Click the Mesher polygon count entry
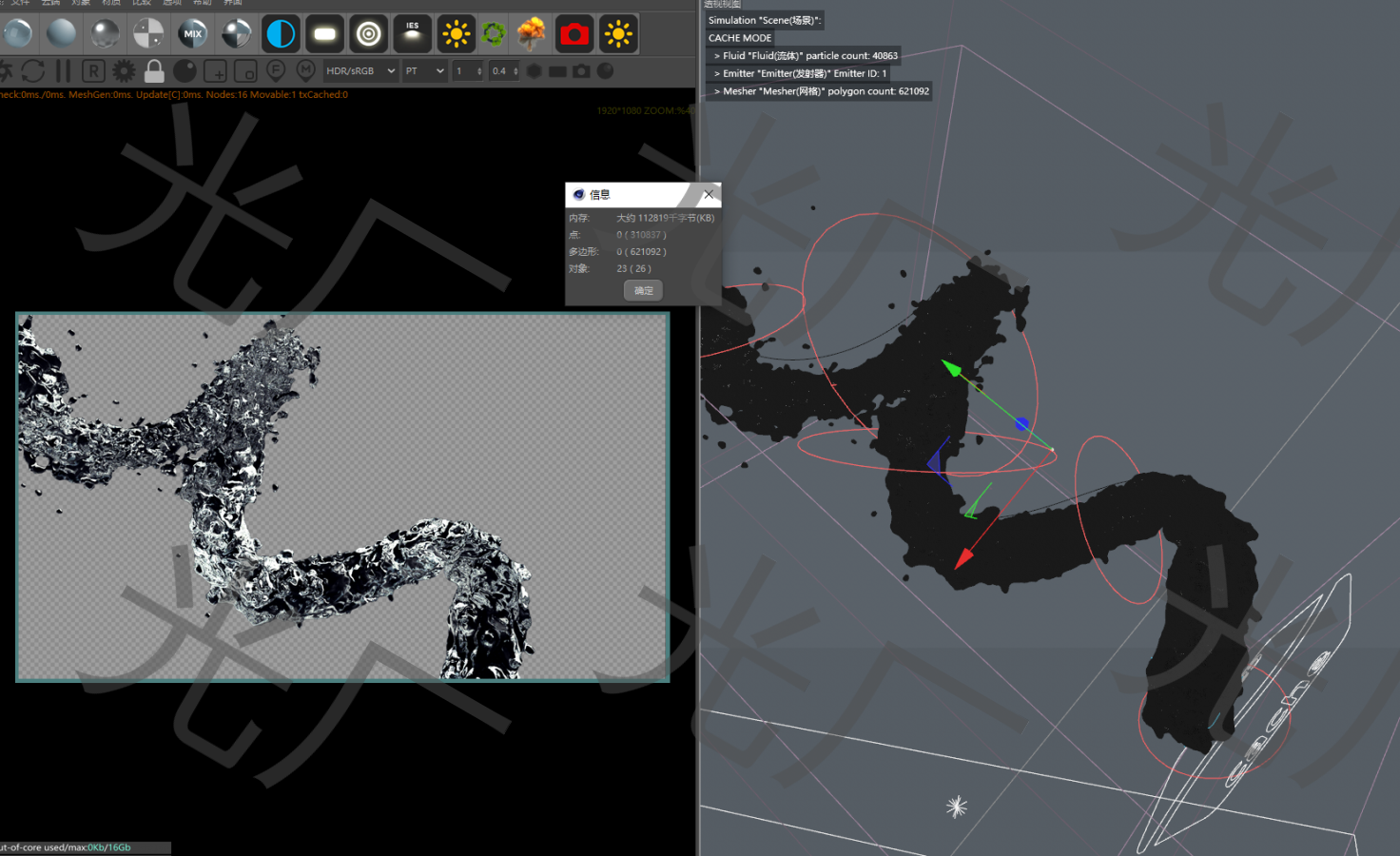The width and height of the screenshot is (1400, 856). [x=820, y=90]
